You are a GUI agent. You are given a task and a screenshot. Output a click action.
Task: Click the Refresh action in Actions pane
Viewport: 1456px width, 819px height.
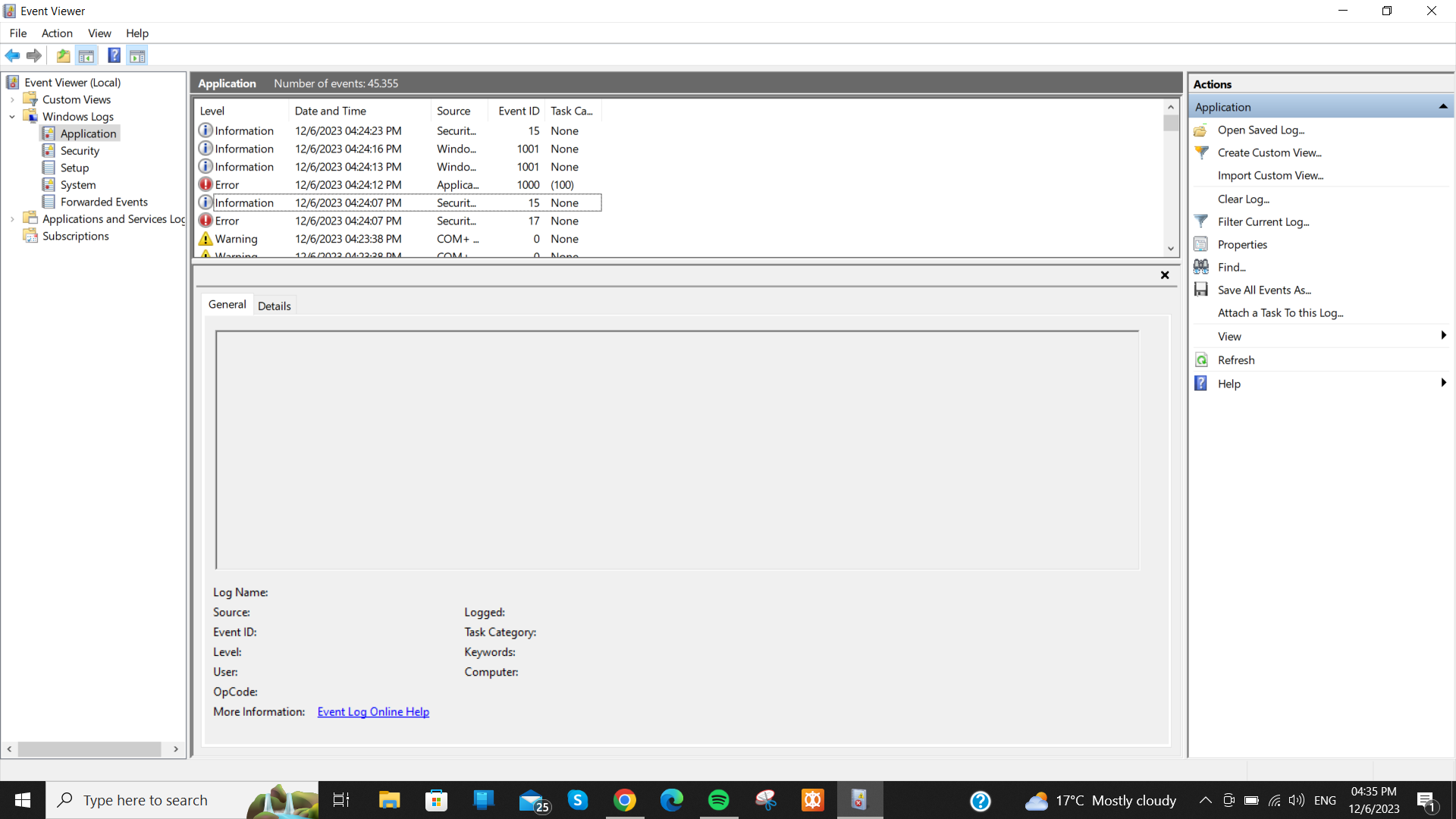[x=1235, y=360]
